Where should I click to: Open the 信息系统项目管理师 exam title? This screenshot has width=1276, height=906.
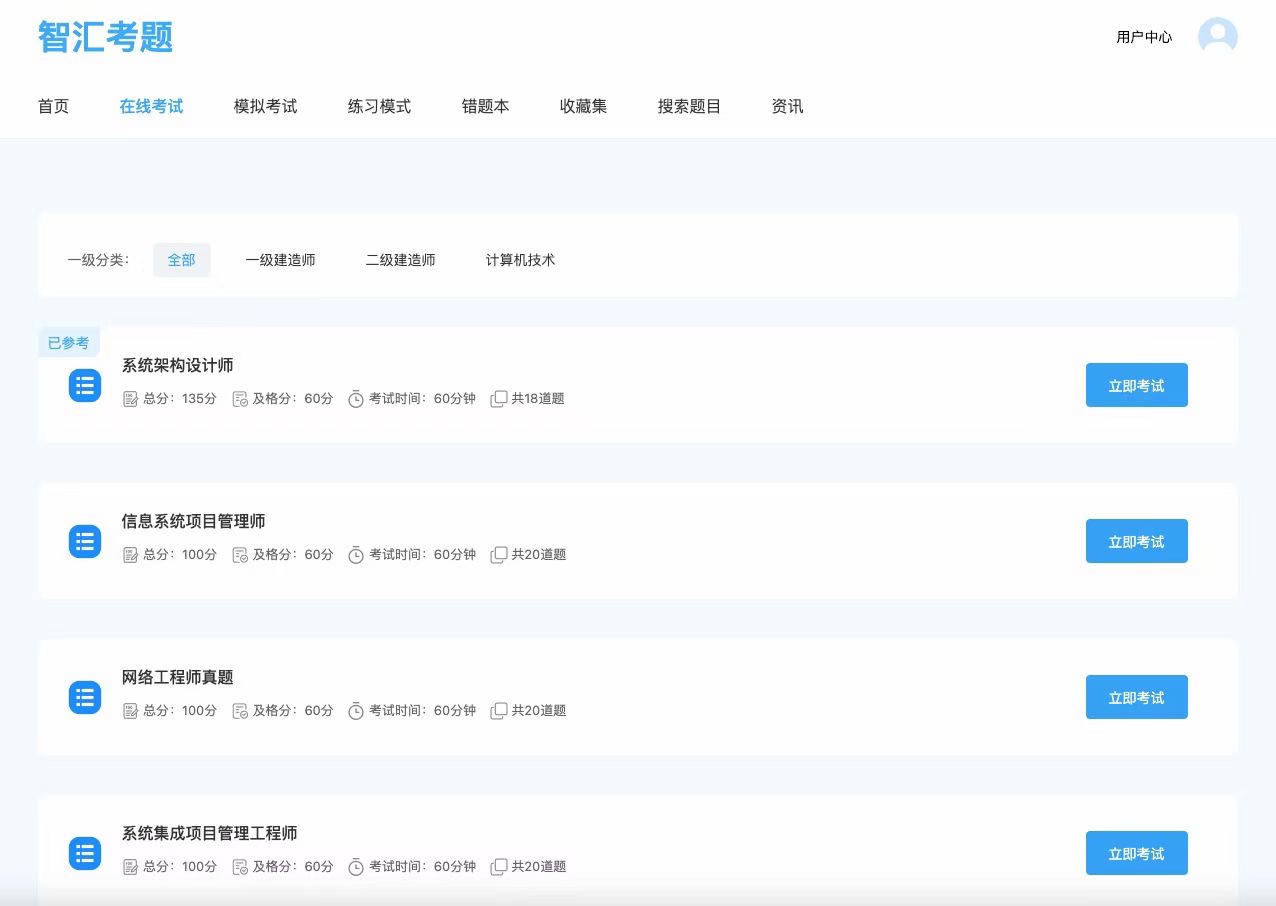tap(193, 521)
